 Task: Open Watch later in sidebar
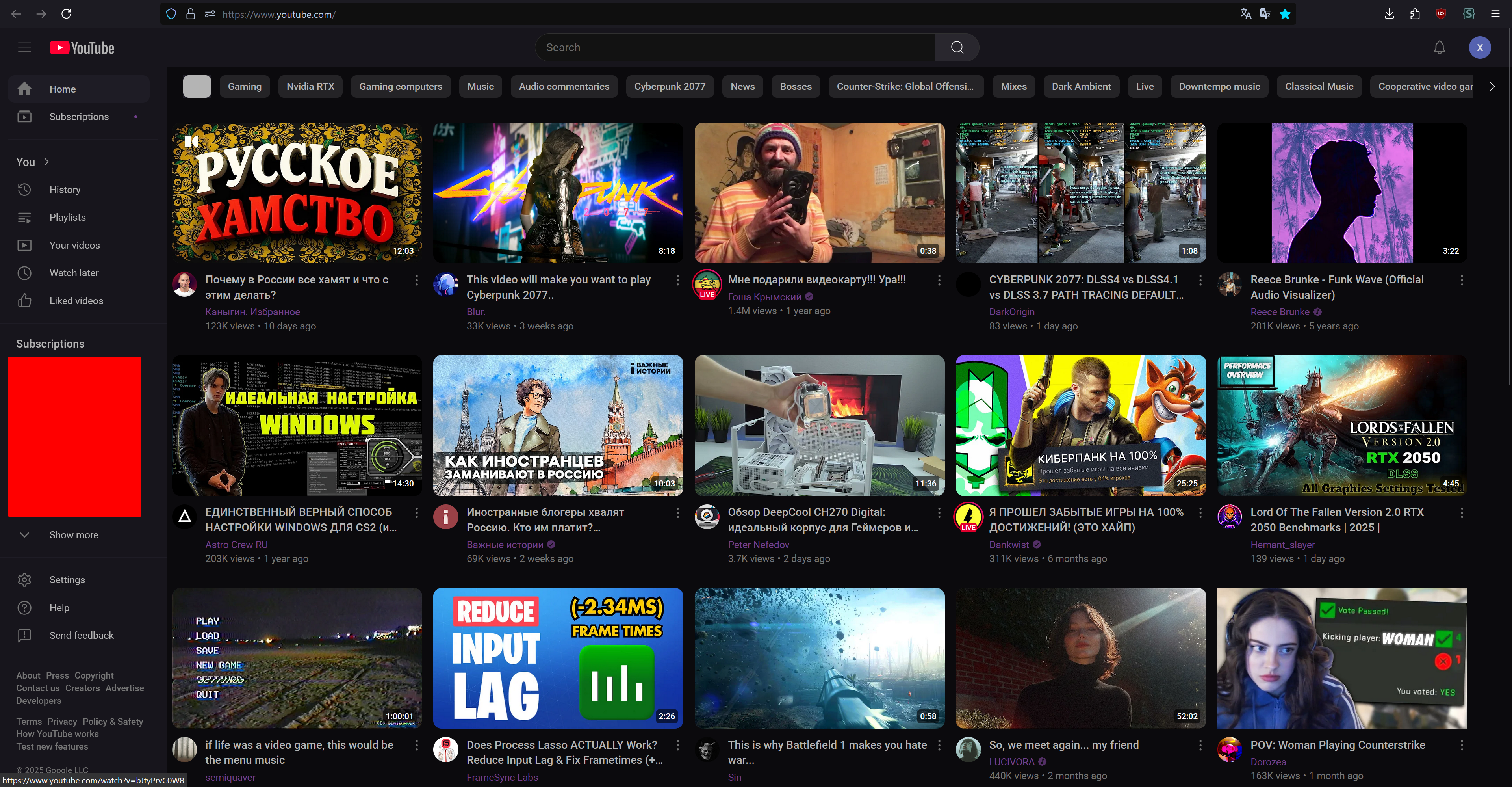tap(79, 272)
